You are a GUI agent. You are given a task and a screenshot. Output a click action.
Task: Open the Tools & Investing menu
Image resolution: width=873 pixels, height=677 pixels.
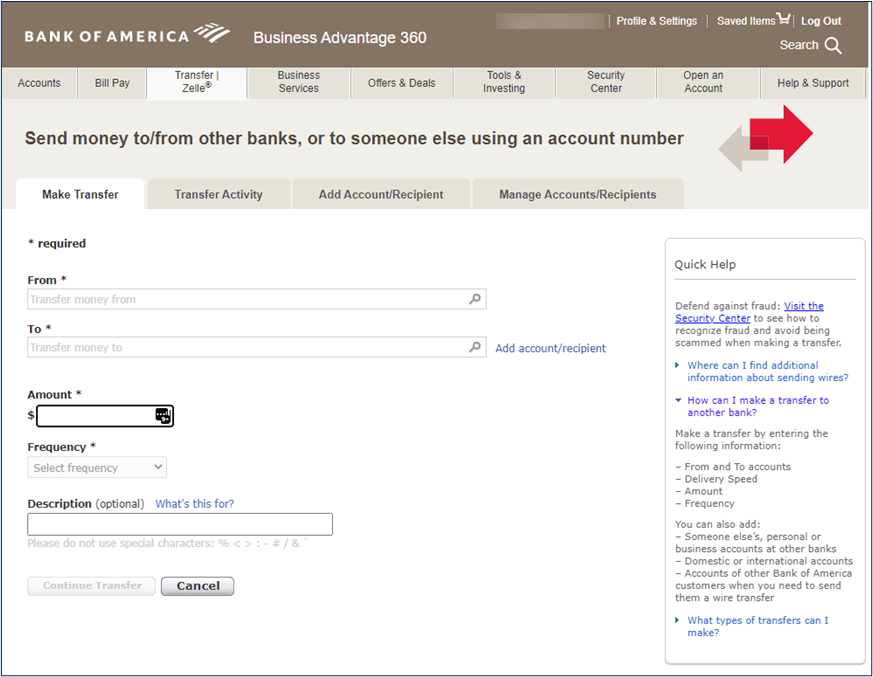[x=504, y=82]
